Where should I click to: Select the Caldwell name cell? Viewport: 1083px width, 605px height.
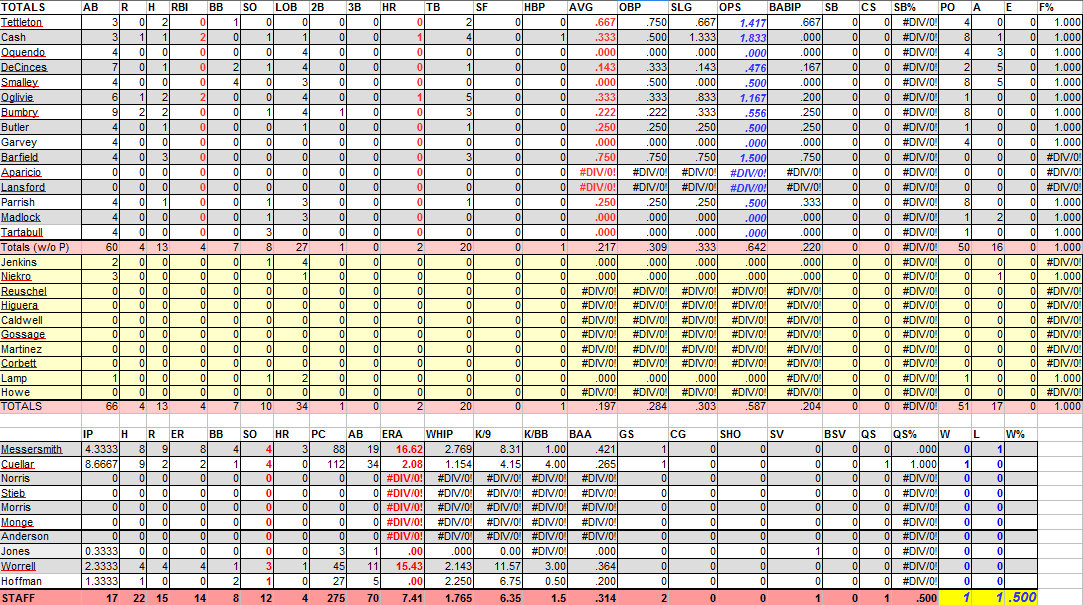[41, 320]
